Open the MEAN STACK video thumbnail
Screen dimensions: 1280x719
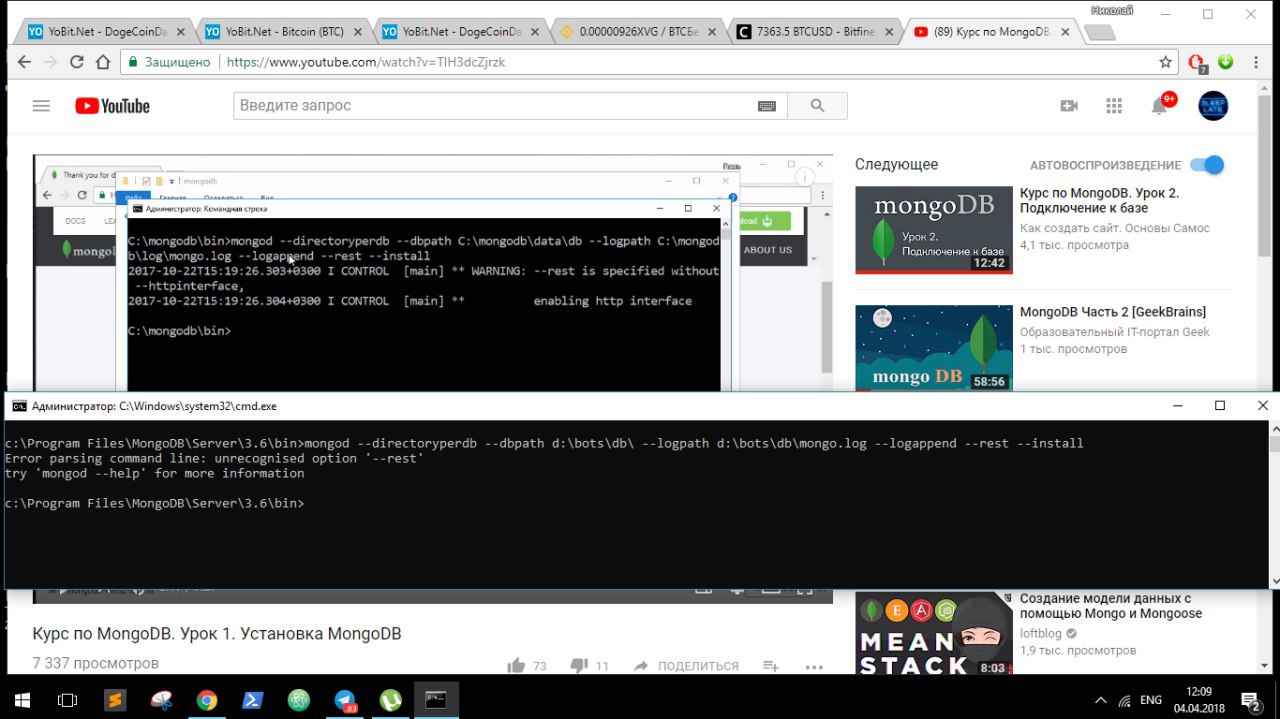[x=934, y=635]
